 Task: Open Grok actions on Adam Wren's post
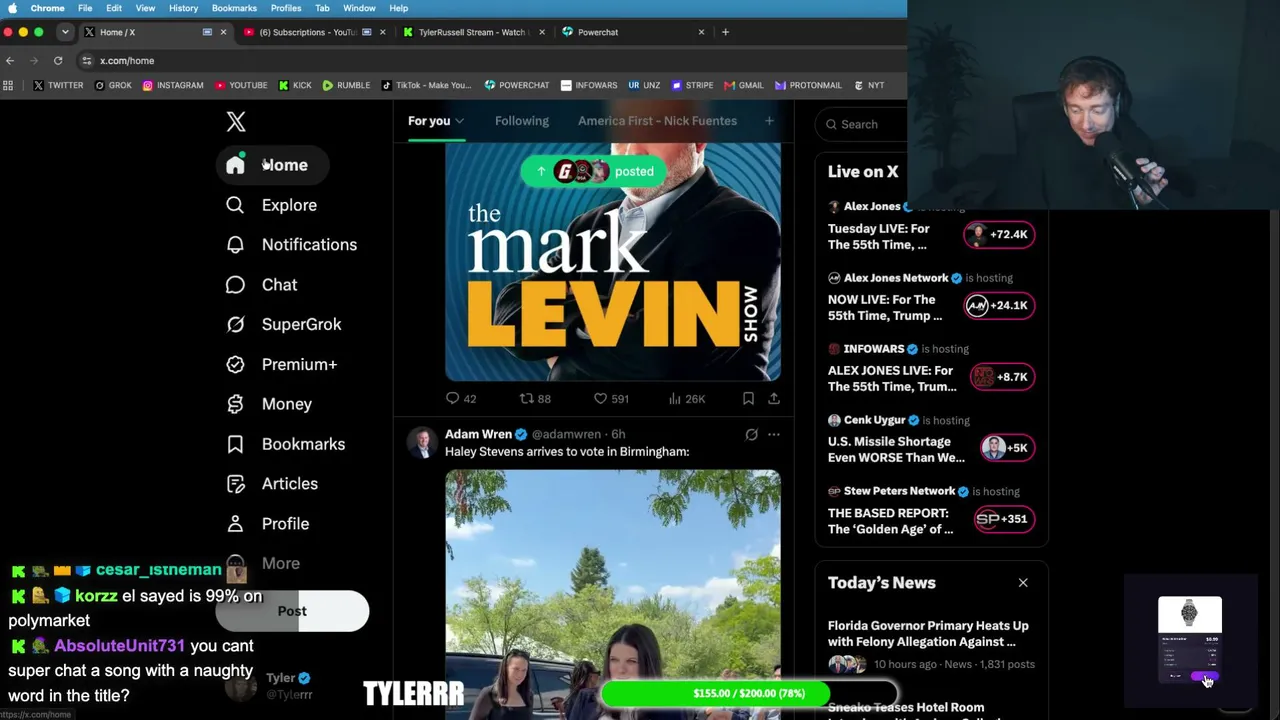pyautogui.click(x=751, y=434)
